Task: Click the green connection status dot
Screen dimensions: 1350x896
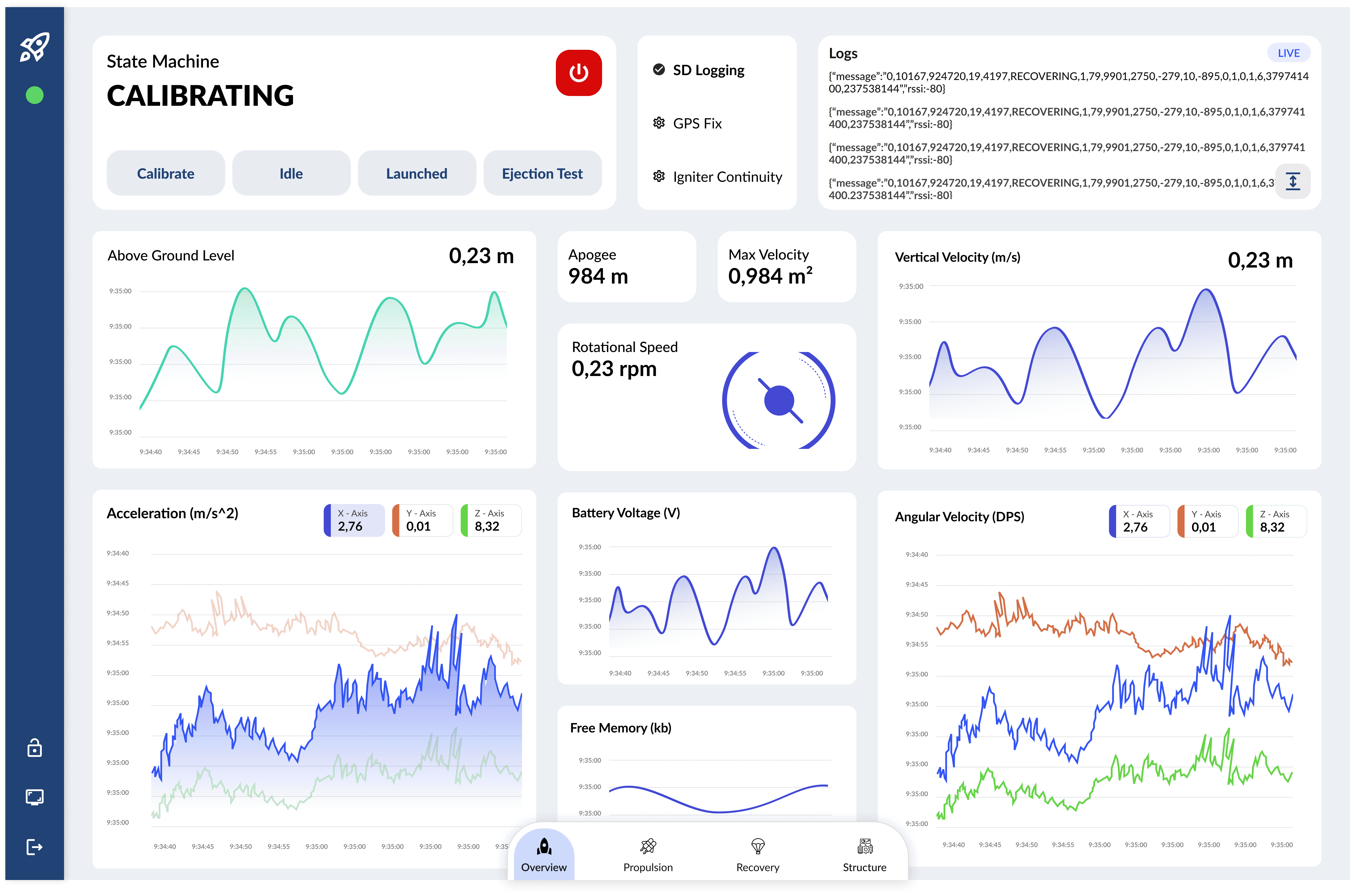Action: click(x=35, y=95)
